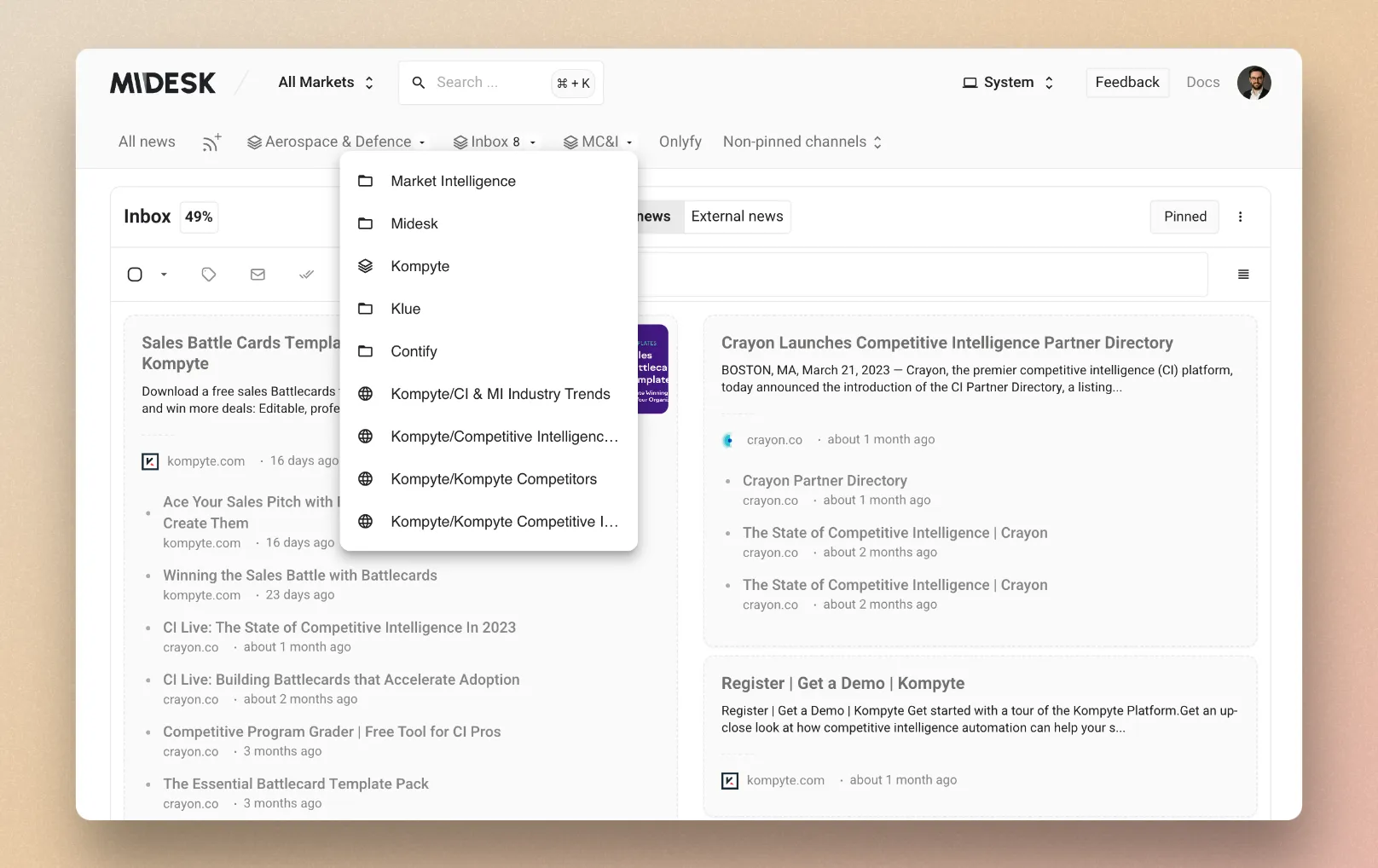Open Crayon Launches Competitive Intelligence Partner Directory
Viewport: 1378px width, 868px height.
pos(947,343)
